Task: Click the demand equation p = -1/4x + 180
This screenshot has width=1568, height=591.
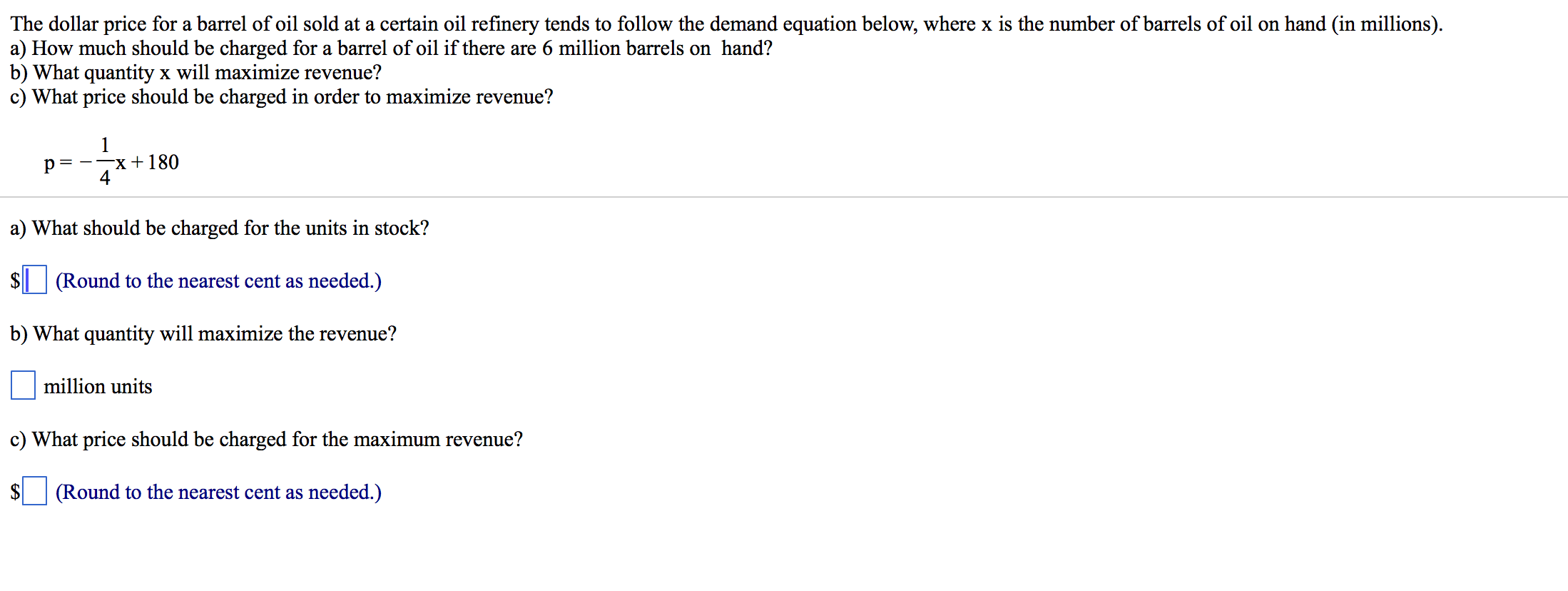Action: [111, 162]
